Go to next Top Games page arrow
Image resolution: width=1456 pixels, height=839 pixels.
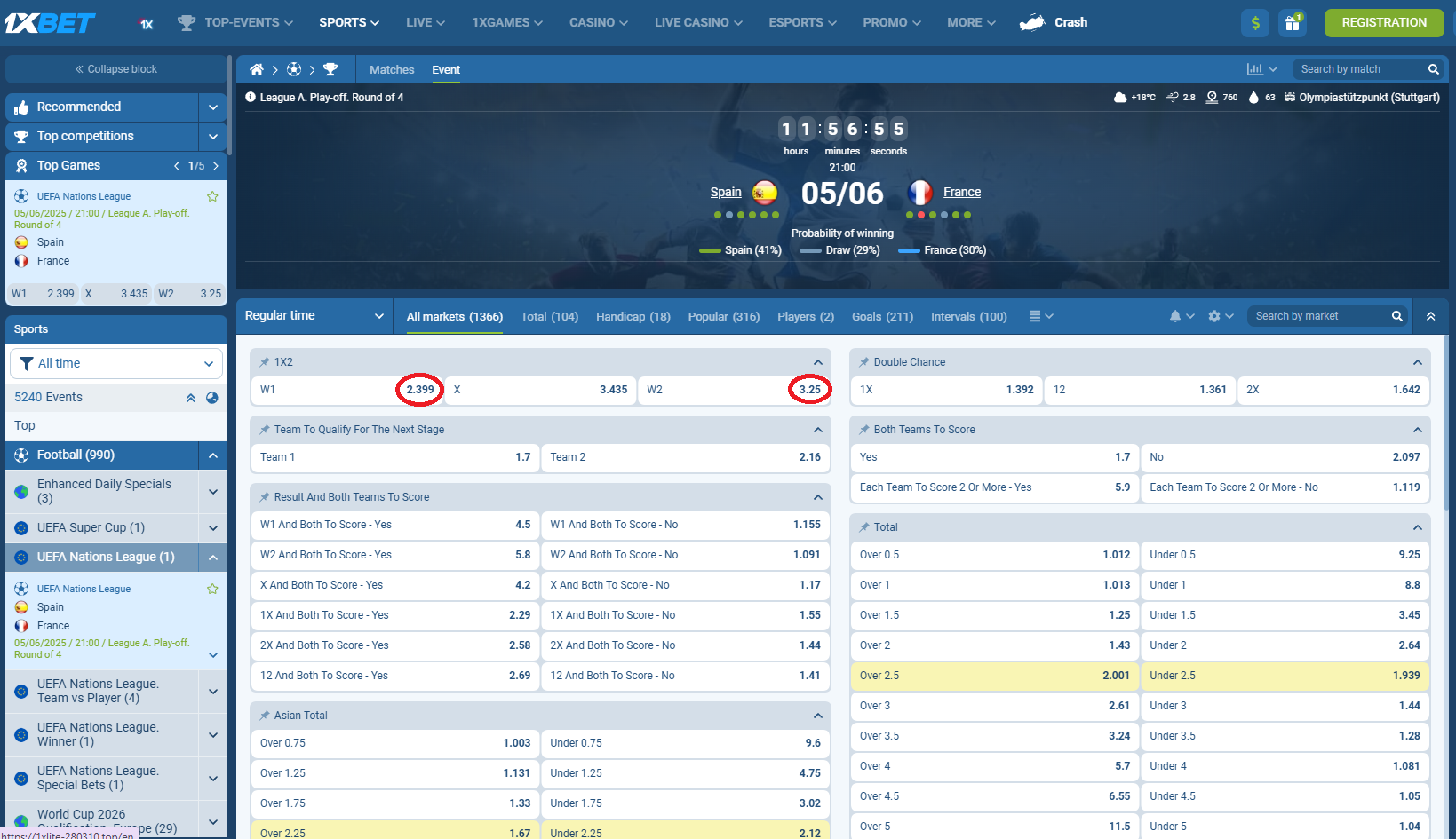[x=215, y=166]
